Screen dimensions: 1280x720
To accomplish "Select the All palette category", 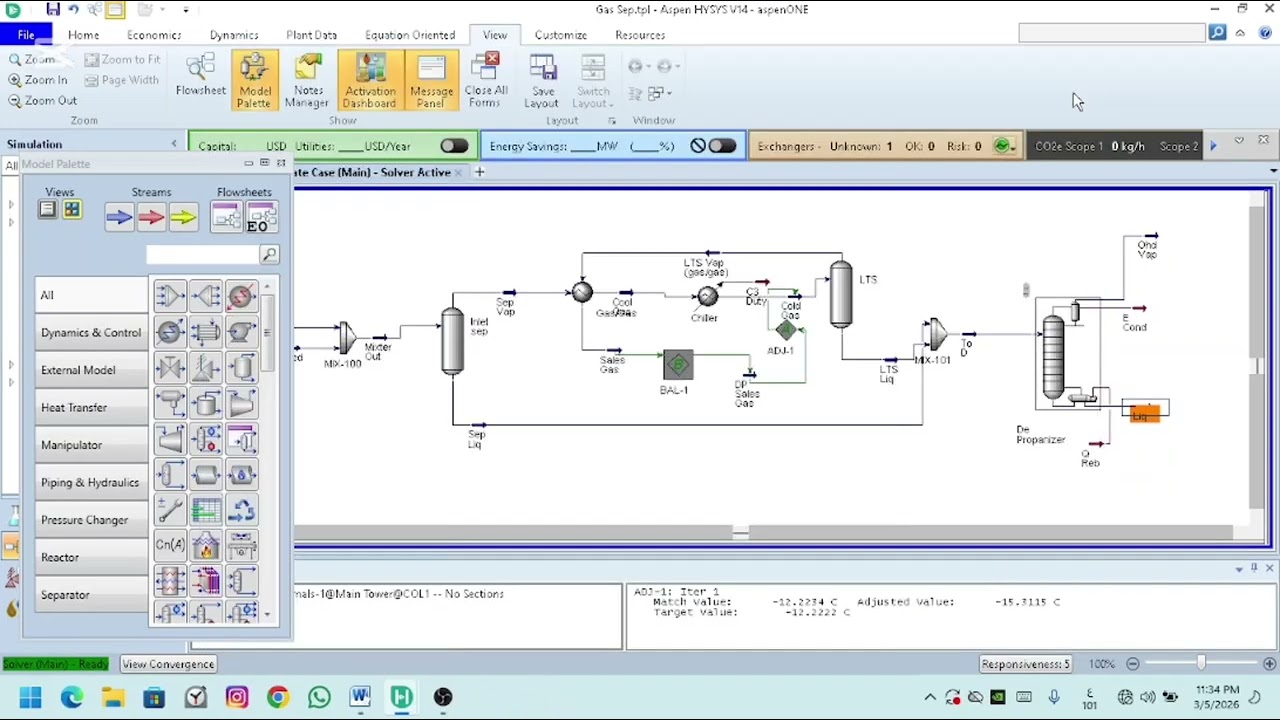I will tap(91, 295).
